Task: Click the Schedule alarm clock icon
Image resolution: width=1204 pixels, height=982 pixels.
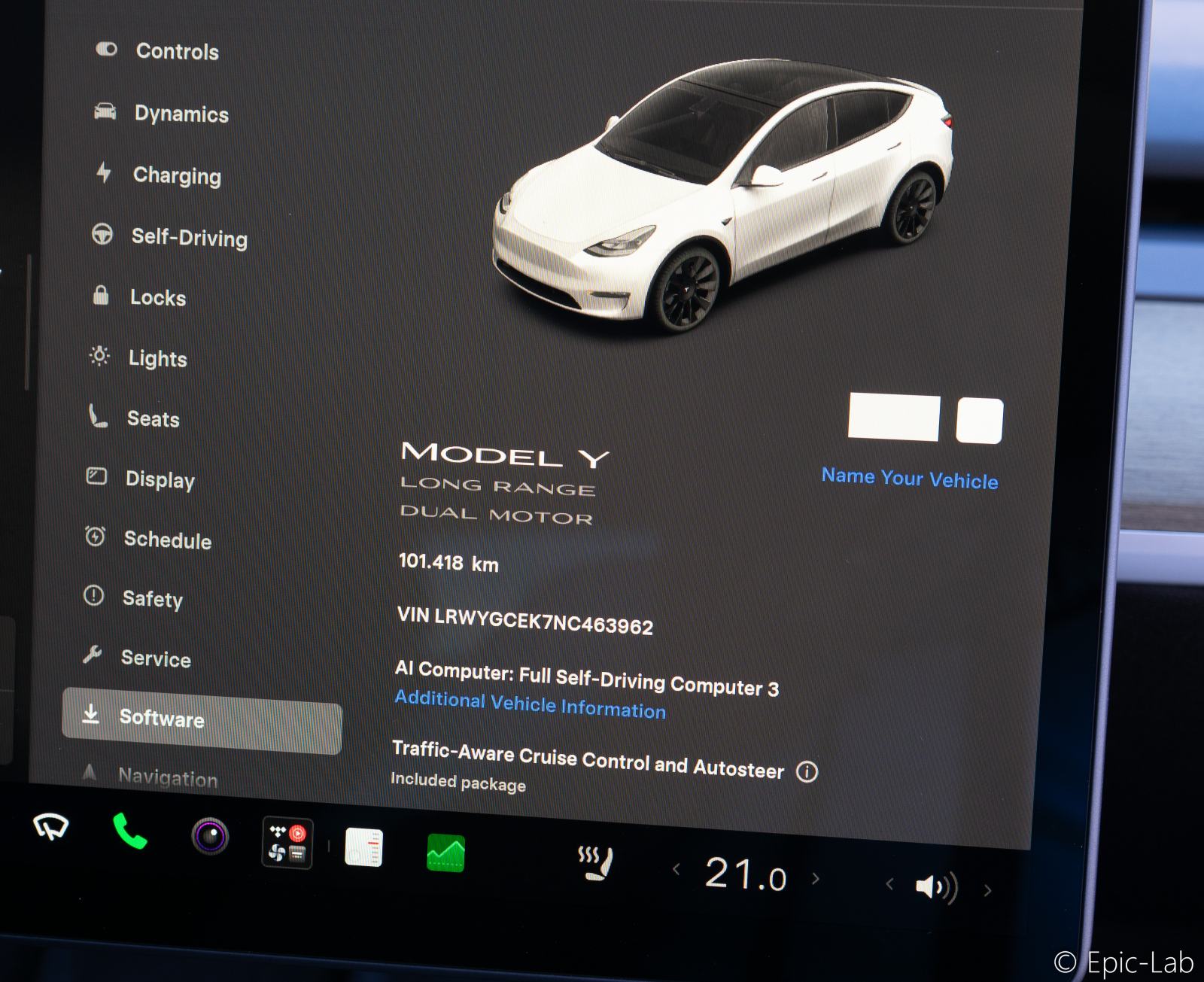Action: (95, 536)
